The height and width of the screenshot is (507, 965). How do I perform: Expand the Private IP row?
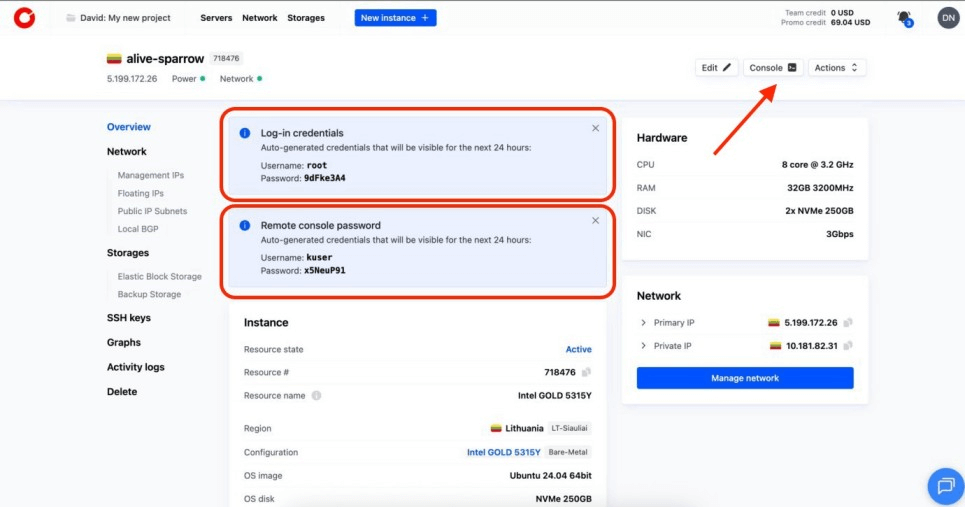643,346
